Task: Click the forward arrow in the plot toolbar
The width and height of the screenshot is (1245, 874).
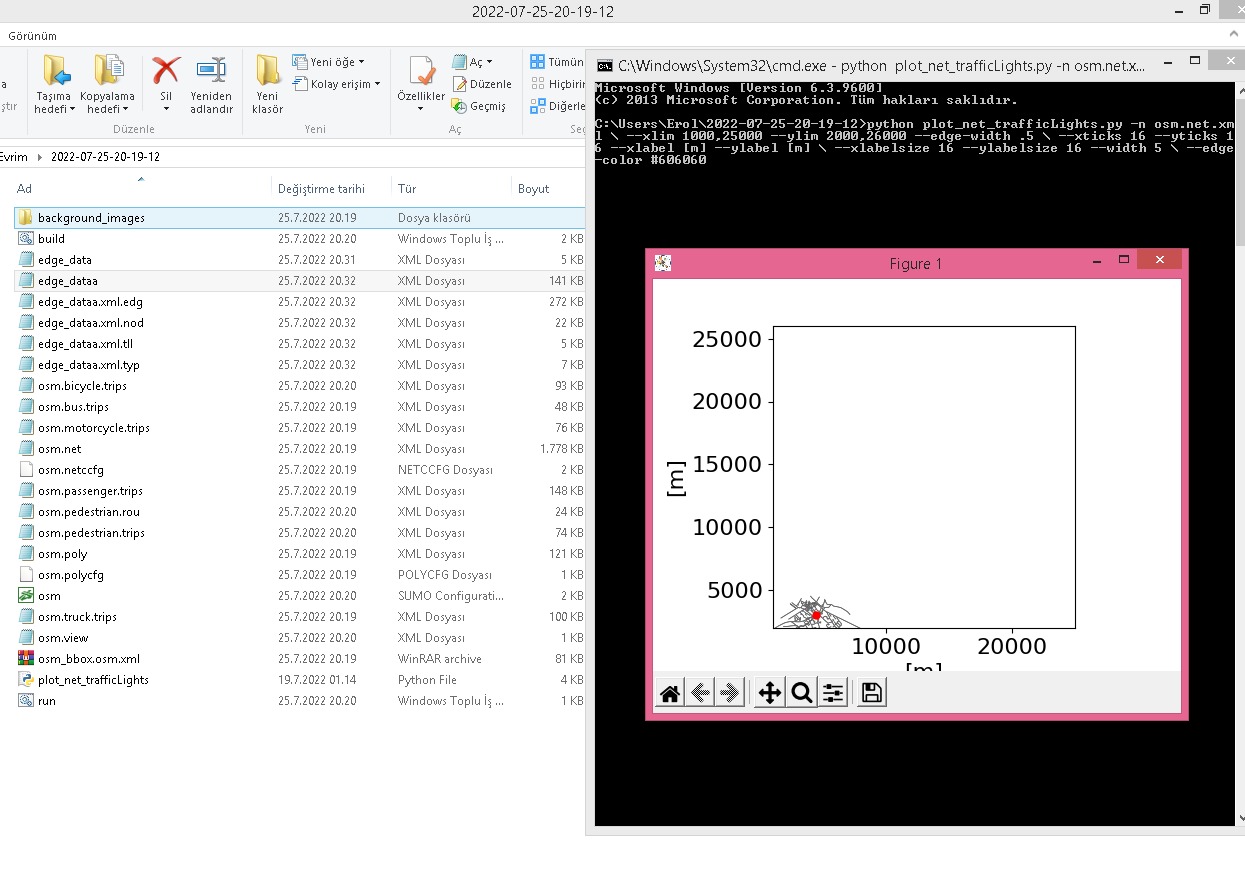Action: tap(731, 691)
